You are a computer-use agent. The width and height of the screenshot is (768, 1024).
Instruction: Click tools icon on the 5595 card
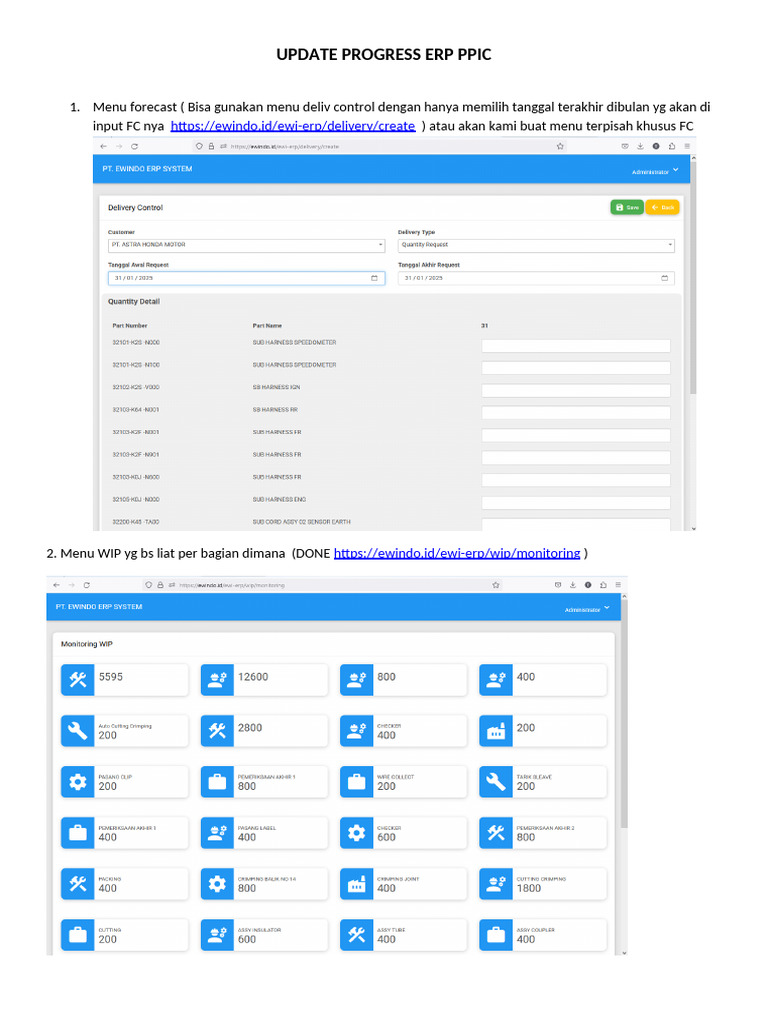(x=78, y=680)
